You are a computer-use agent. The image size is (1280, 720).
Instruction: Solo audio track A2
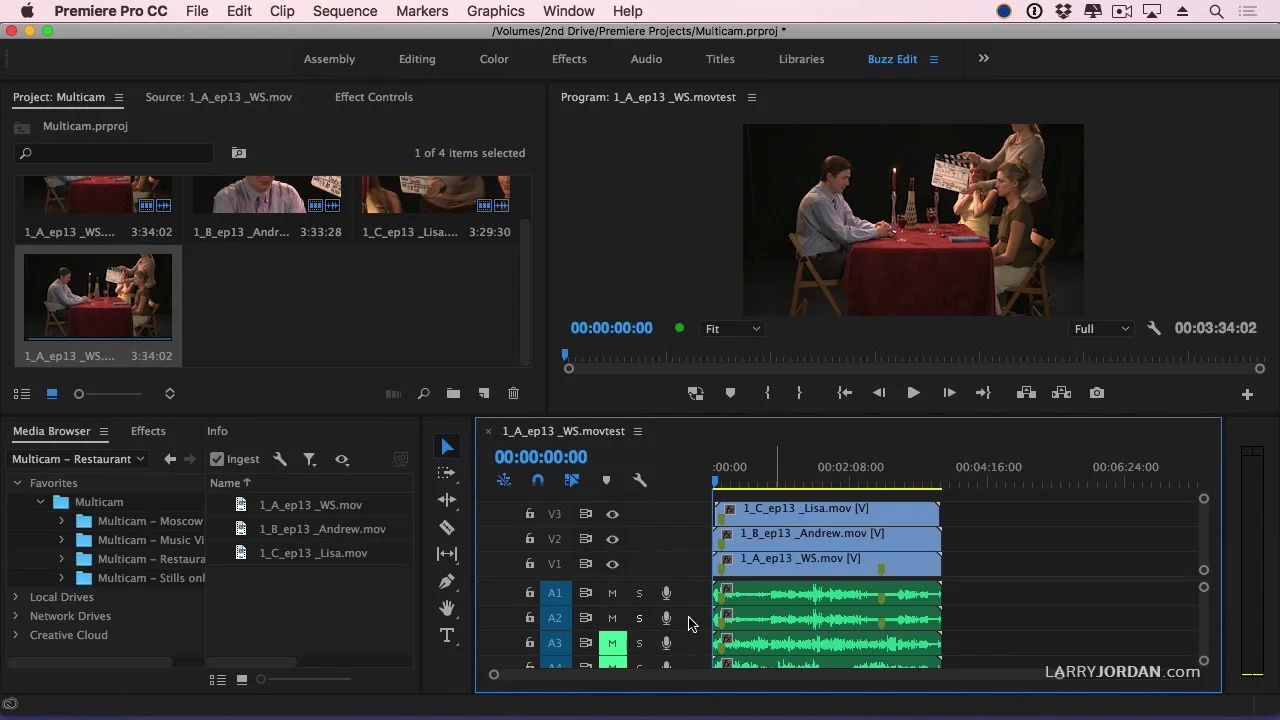[639, 618]
